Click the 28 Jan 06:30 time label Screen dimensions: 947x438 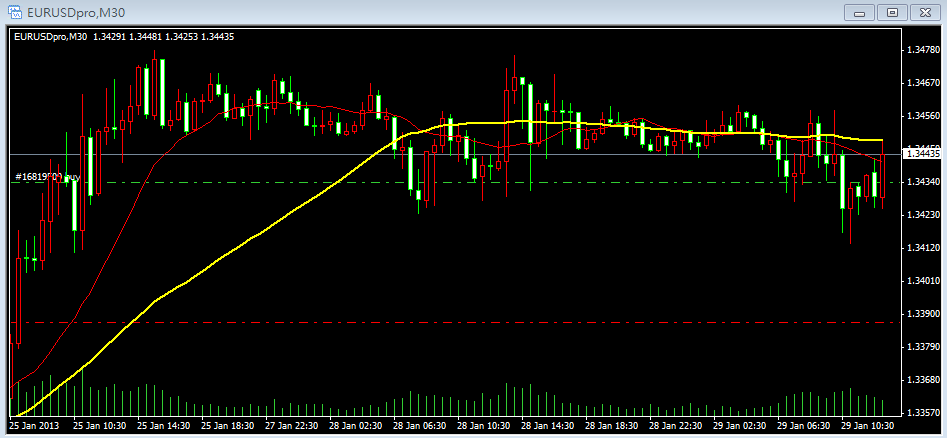(420, 425)
